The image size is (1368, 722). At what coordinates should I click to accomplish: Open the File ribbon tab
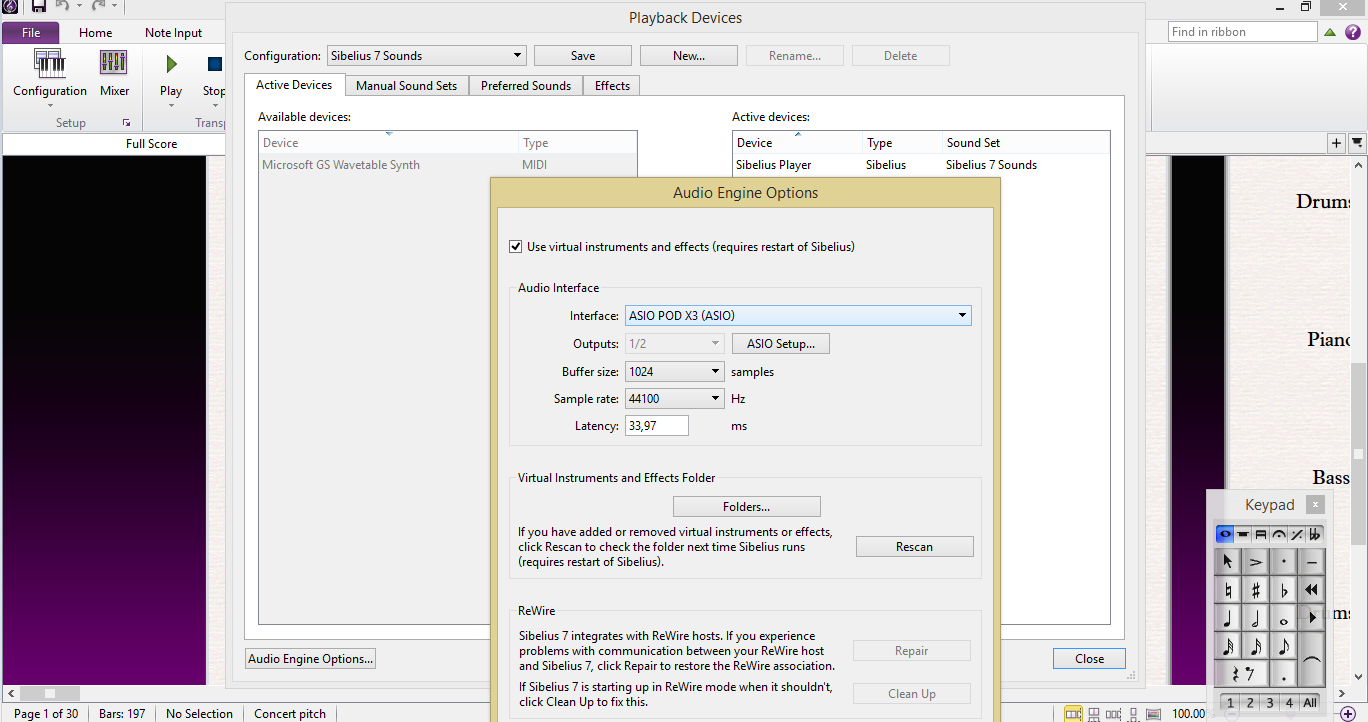click(31, 32)
